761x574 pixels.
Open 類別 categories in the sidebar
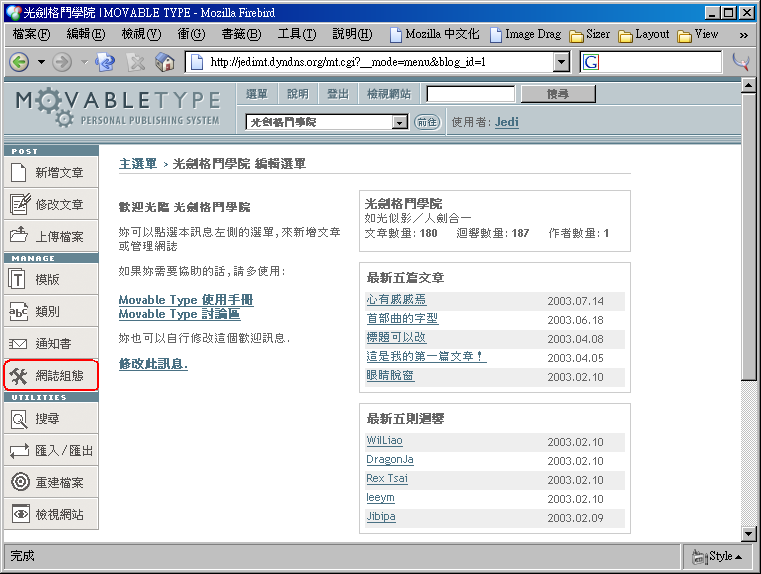(x=51, y=311)
